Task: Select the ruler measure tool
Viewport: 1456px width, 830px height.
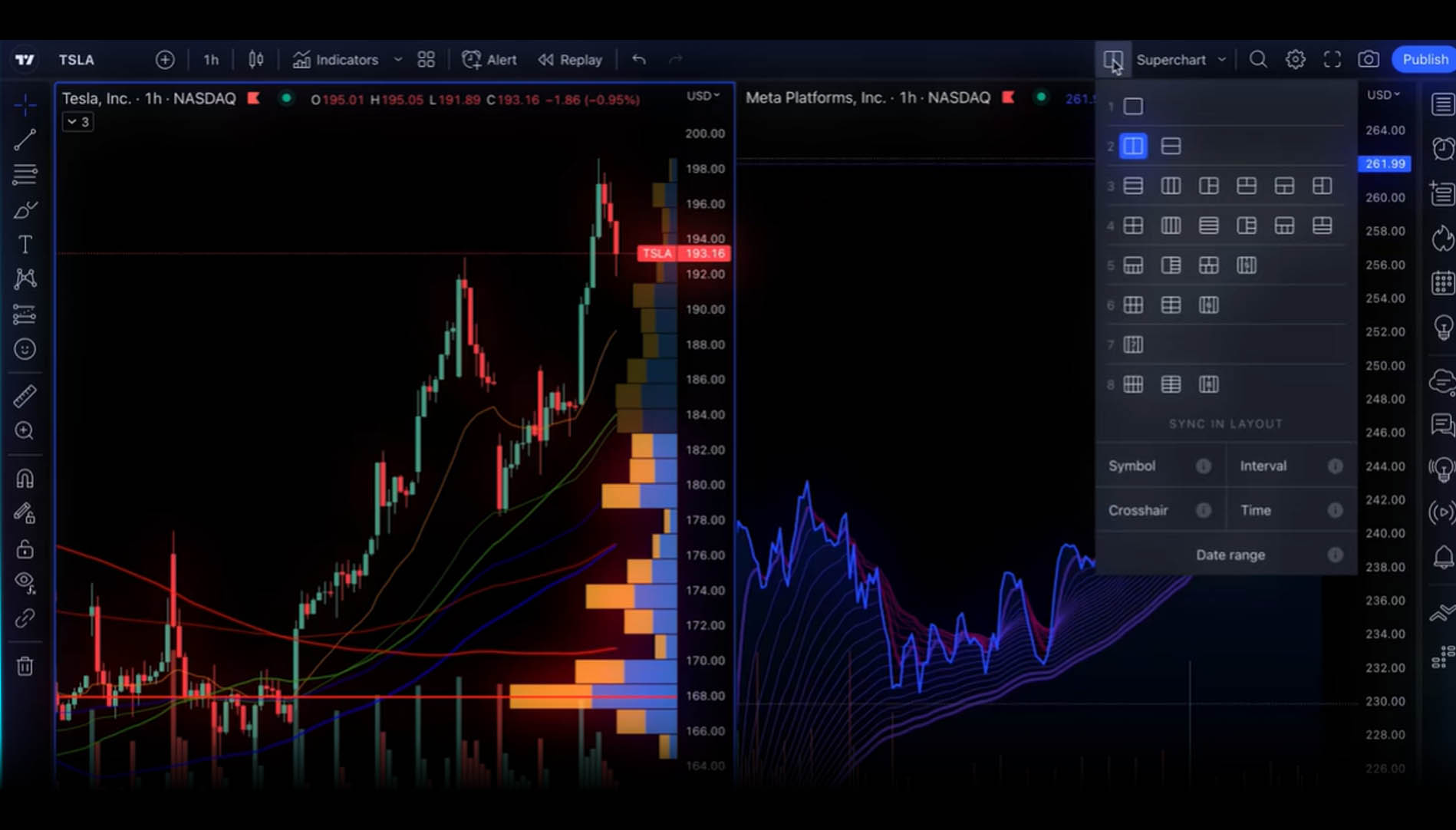Action: 25,396
